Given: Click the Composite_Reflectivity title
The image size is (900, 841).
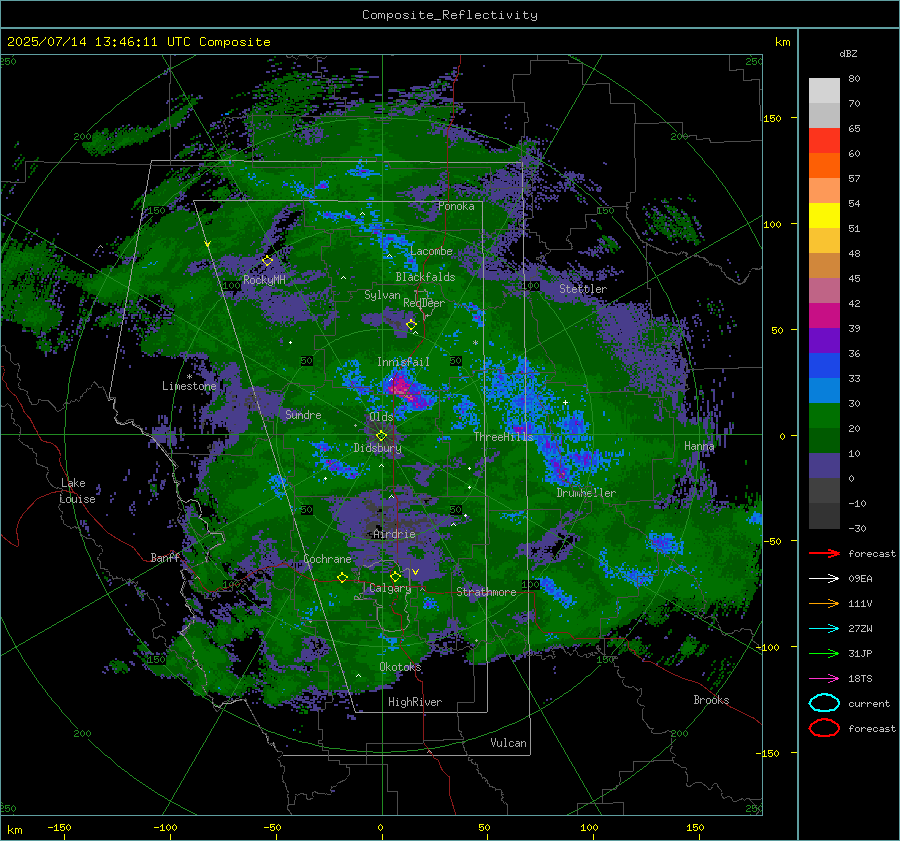Looking at the screenshot, I should (x=449, y=15).
